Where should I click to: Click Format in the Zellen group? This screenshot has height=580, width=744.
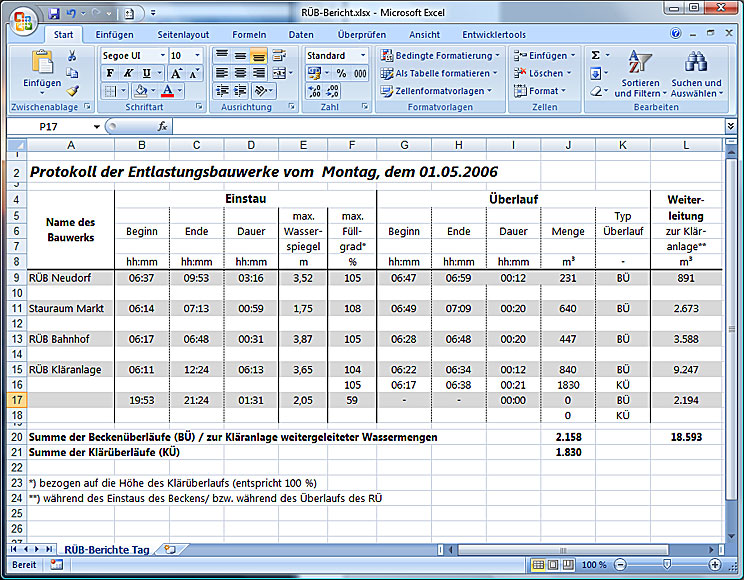coord(540,91)
